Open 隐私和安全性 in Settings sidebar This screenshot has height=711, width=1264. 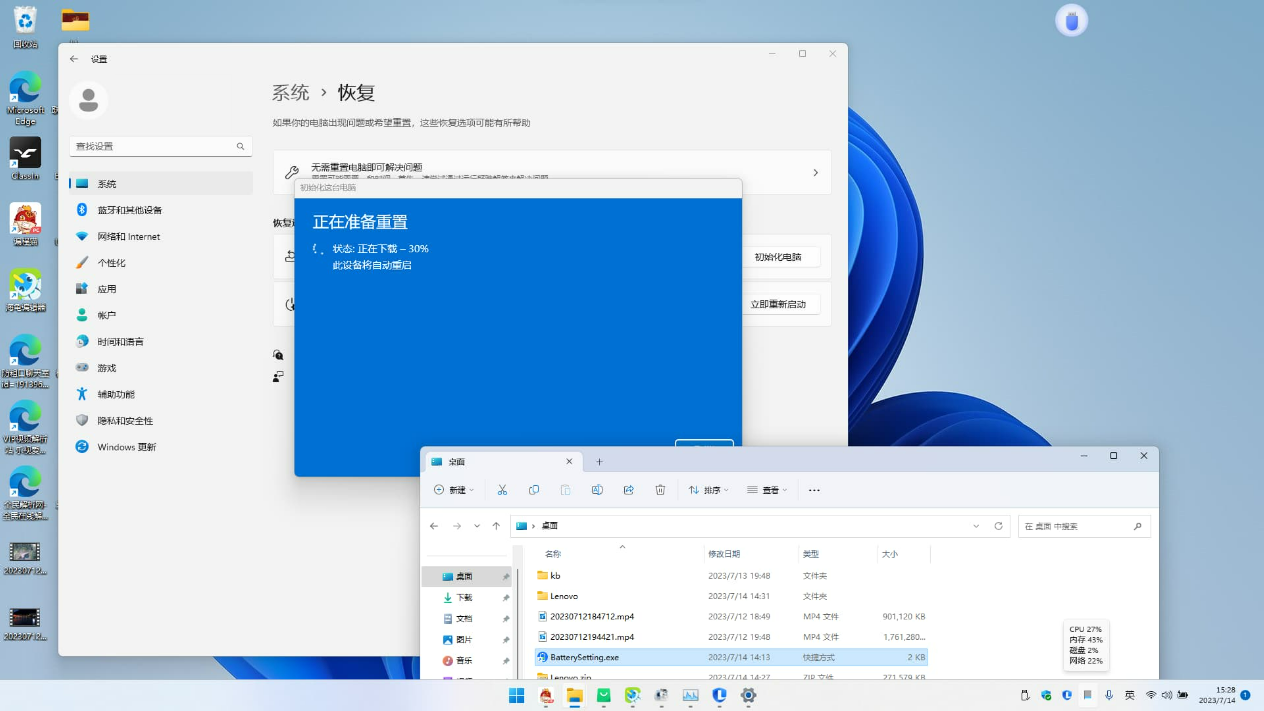(160, 421)
